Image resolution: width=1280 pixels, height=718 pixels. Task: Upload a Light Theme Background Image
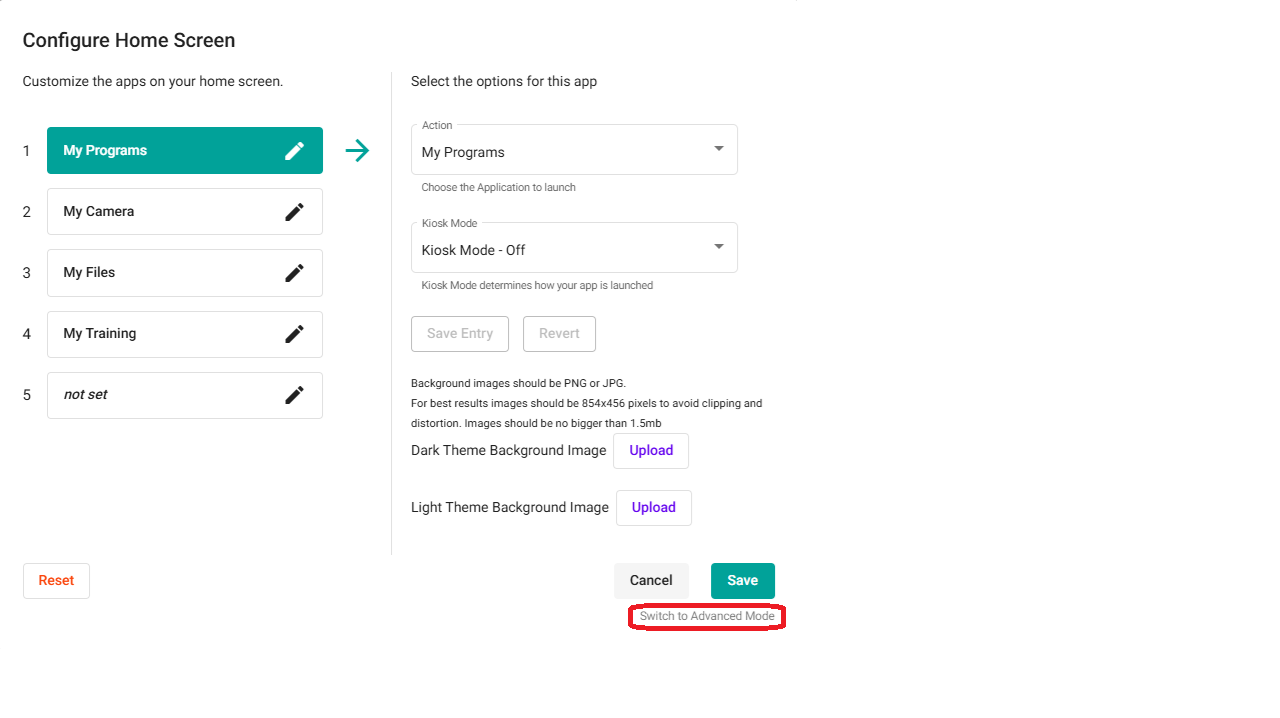(653, 508)
